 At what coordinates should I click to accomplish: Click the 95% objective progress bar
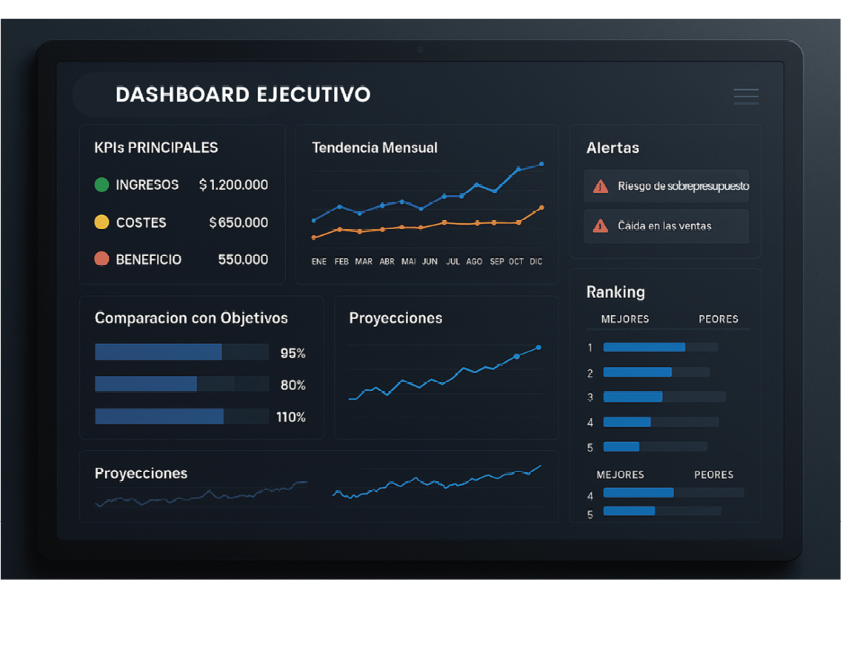(x=181, y=352)
